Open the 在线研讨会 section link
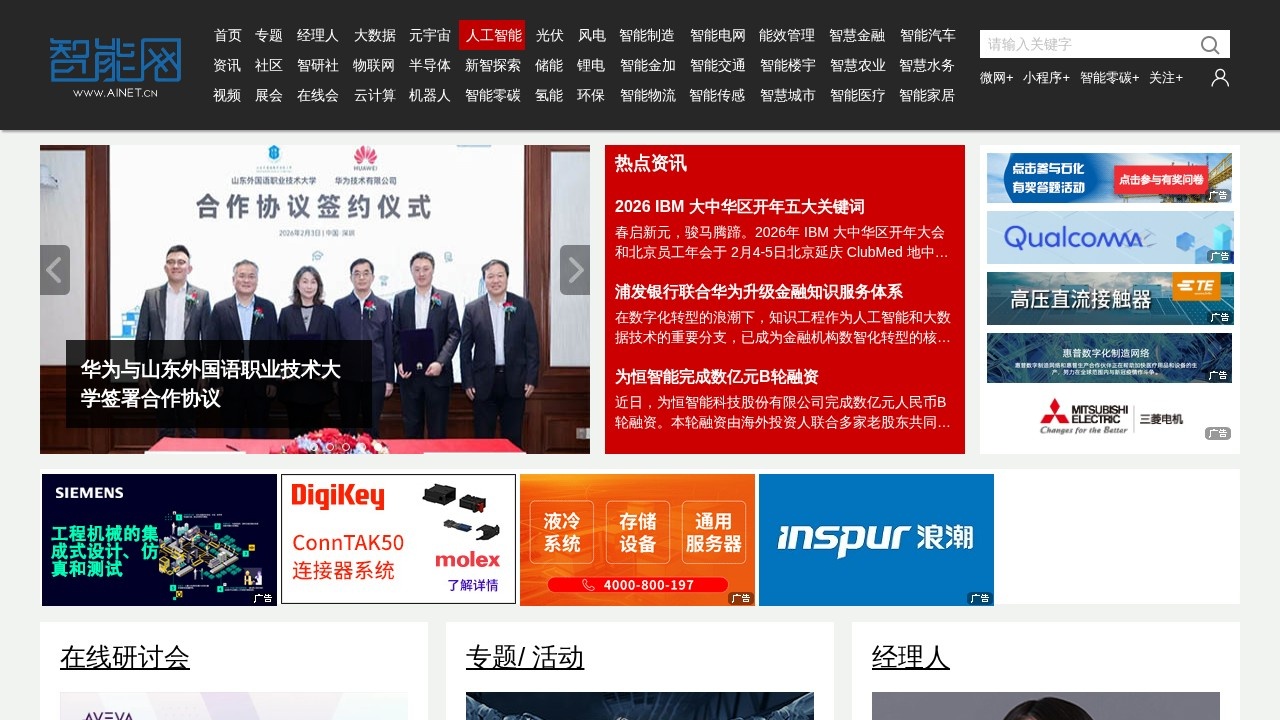This screenshot has width=1280, height=720. point(124,658)
